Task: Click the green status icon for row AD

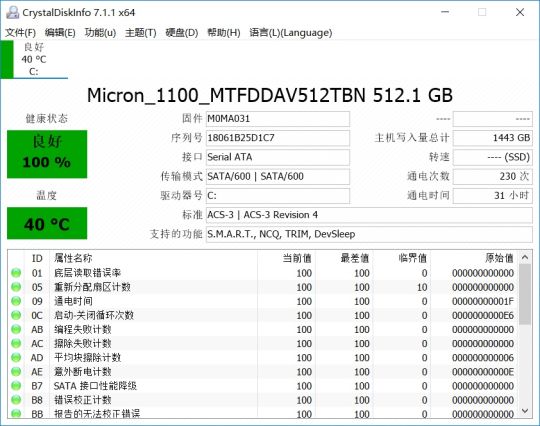Action: (x=16, y=358)
